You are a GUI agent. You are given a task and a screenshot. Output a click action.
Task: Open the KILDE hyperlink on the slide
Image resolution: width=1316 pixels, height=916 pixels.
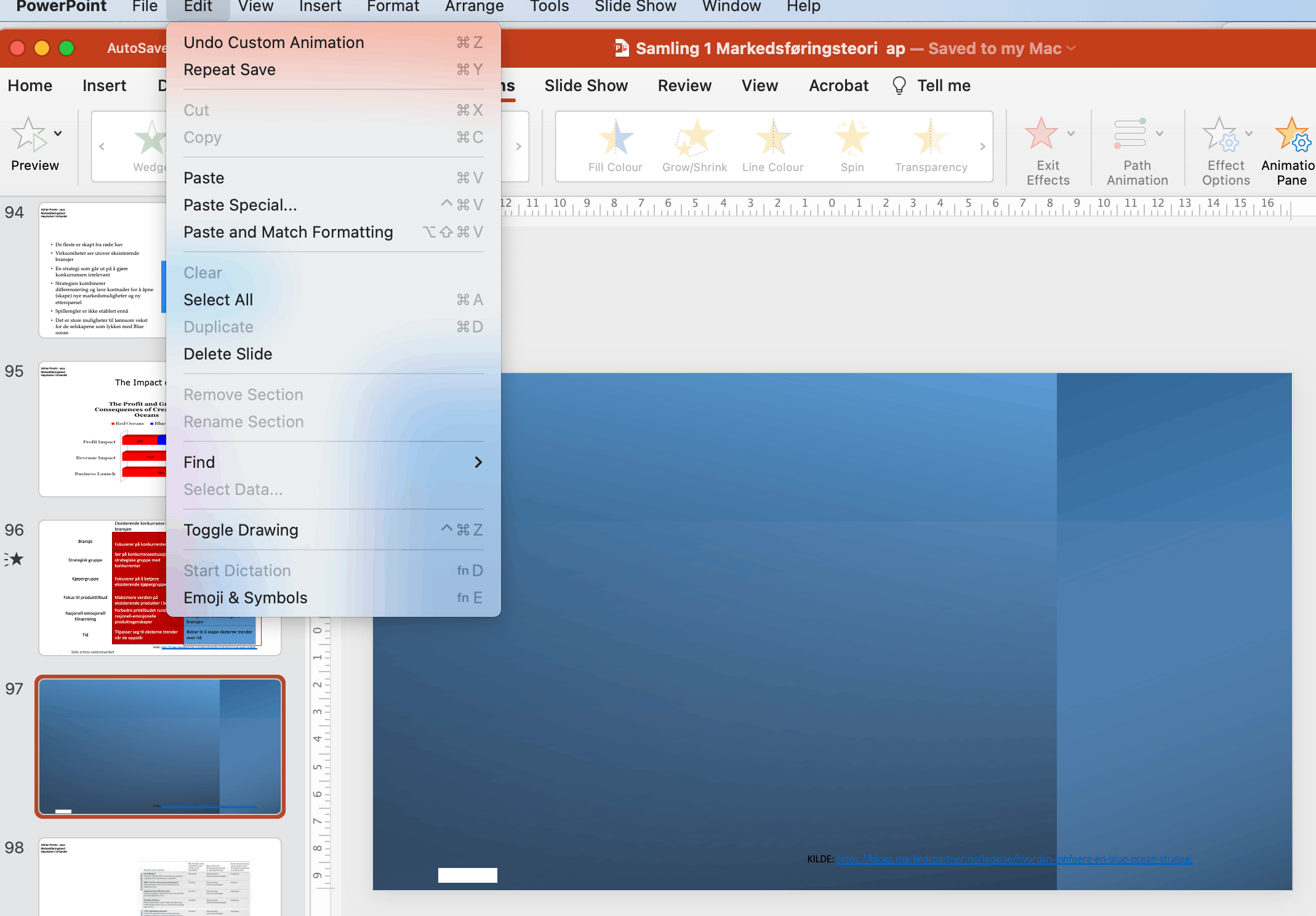[1014, 859]
